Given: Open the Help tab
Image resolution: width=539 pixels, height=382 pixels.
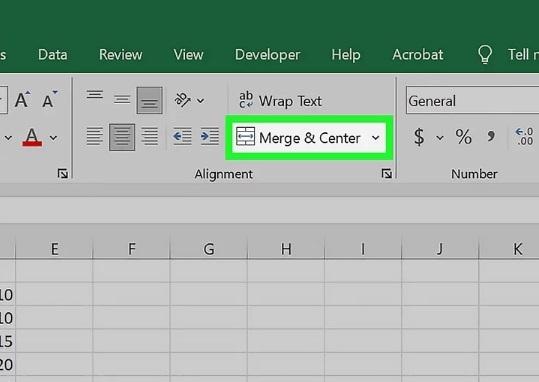Looking at the screenshot, I should coord(346,55).
